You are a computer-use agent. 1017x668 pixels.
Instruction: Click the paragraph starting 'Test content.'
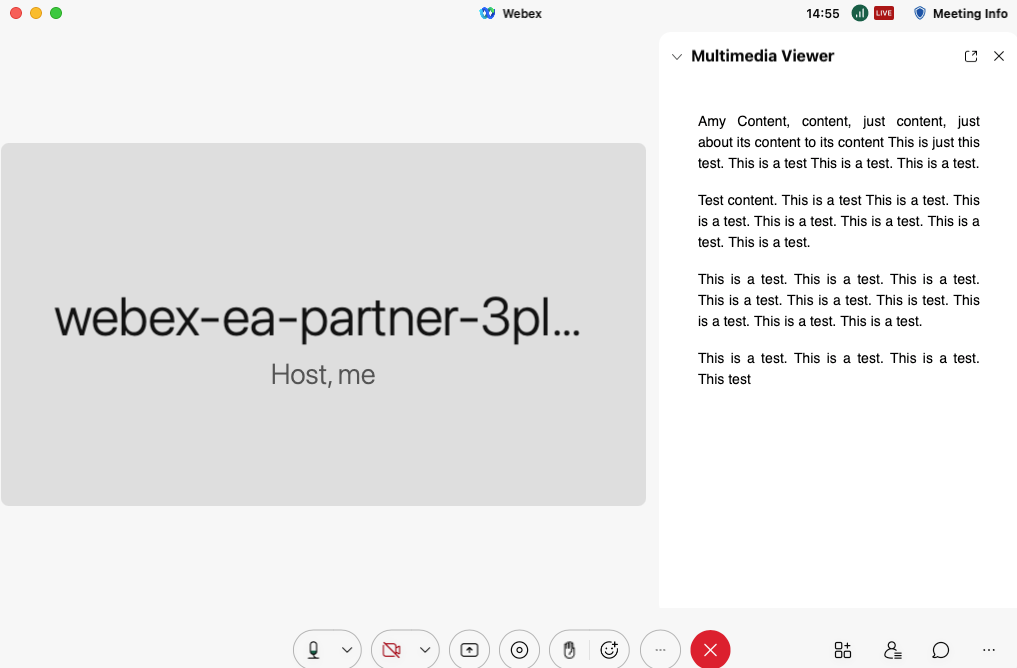[x=839, y=221]
